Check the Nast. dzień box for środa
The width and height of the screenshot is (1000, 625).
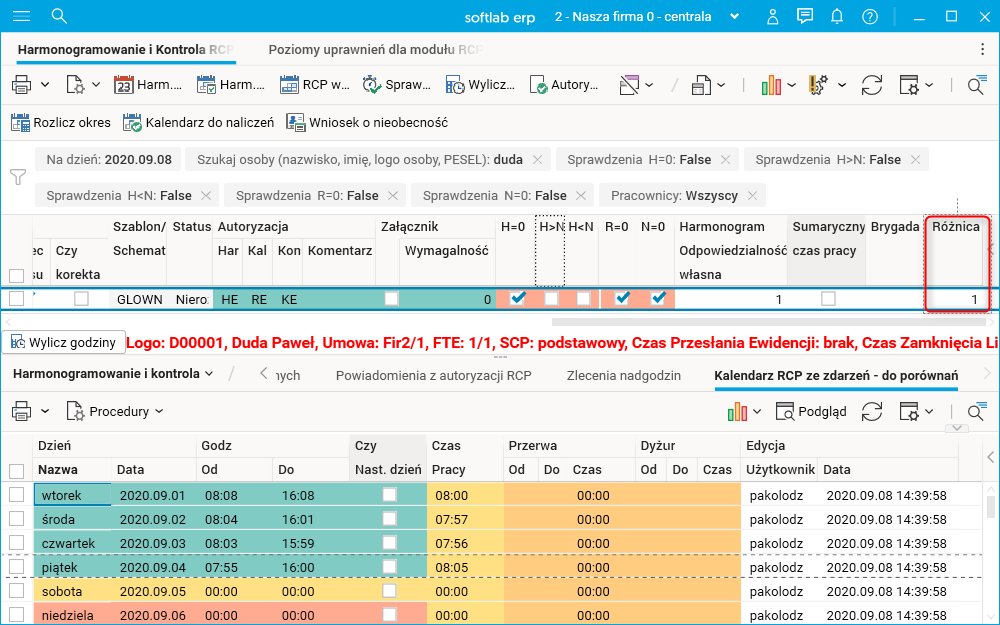tap(389, 519)
